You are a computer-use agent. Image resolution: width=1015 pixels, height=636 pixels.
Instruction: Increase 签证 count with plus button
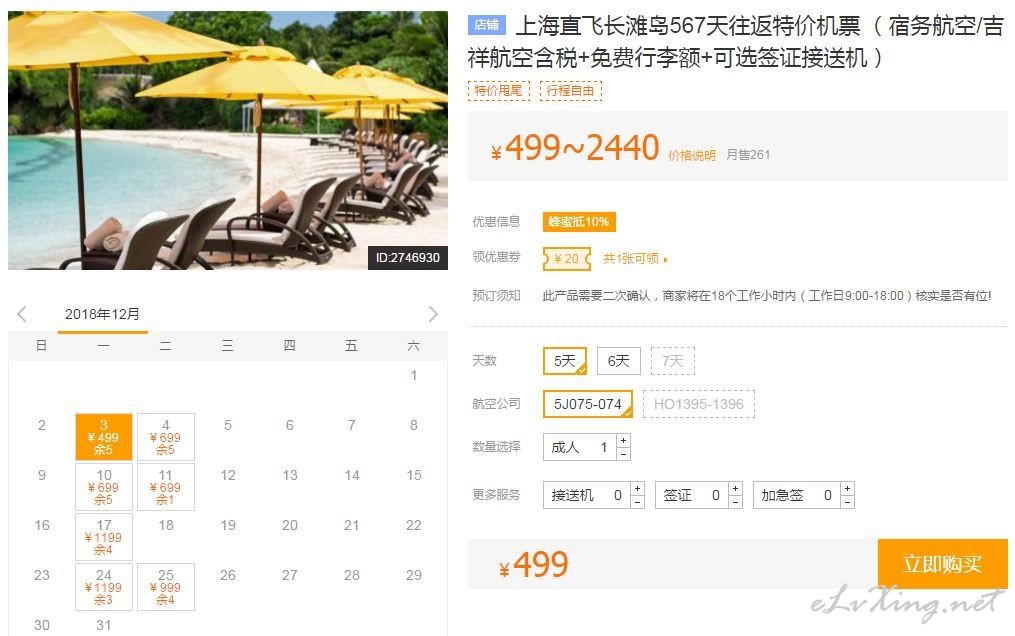click(735, 488)
